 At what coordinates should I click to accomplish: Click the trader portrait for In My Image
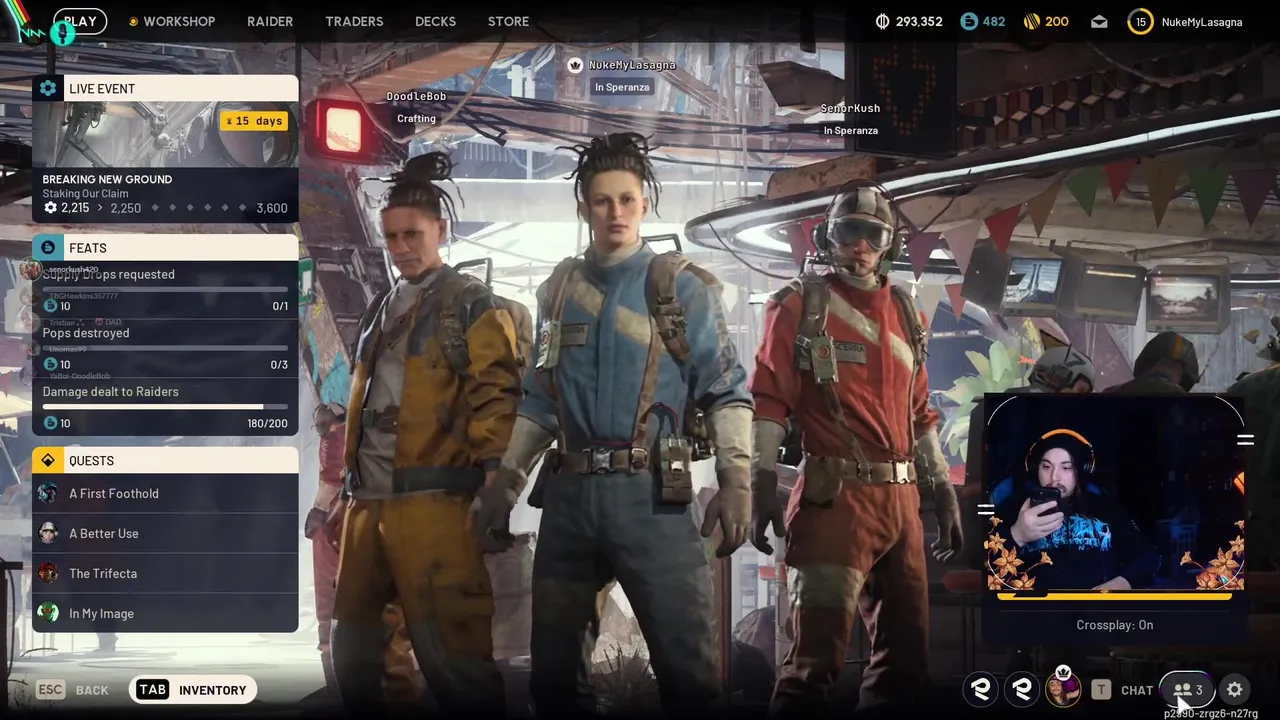(x=48, y=613)
